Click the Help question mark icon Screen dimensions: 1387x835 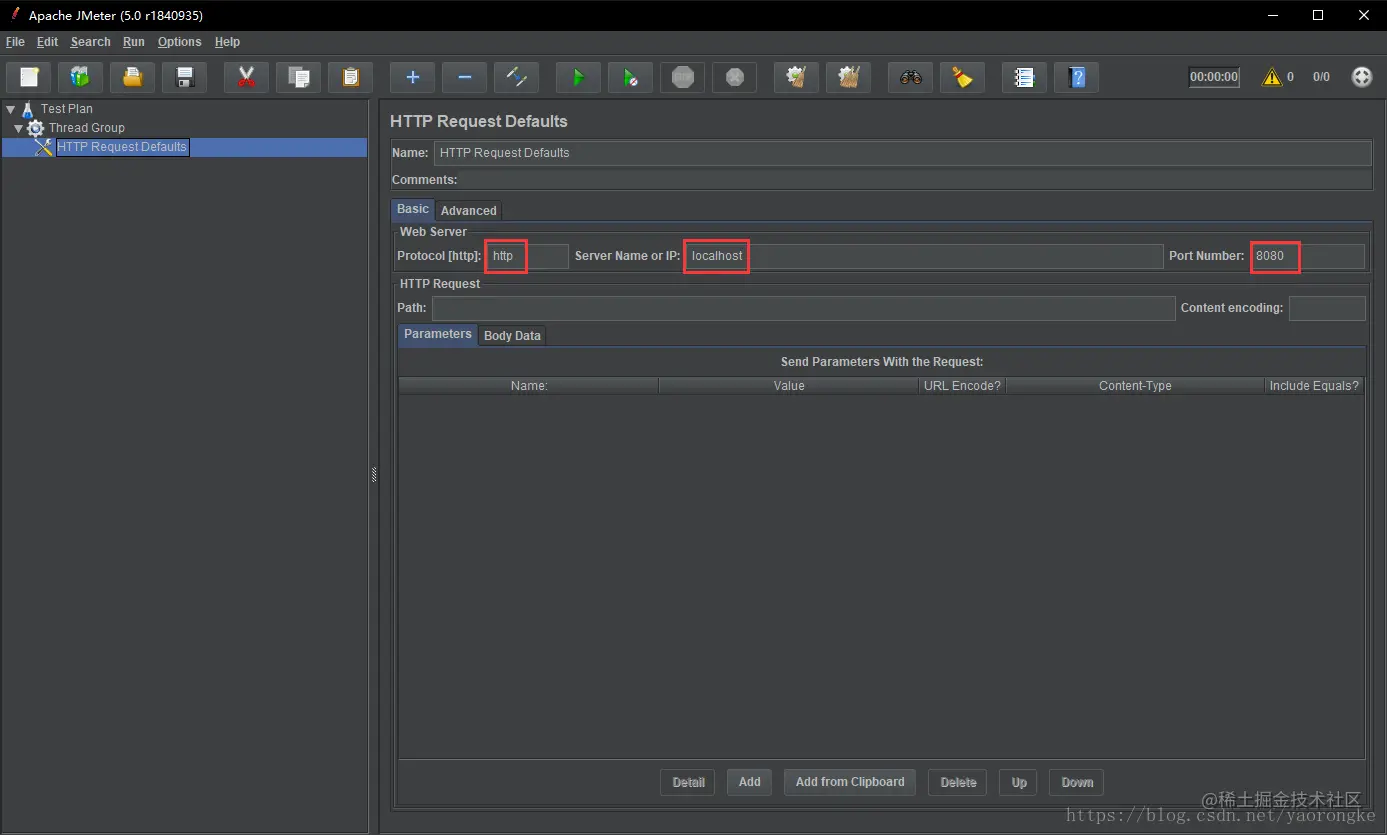[1076, 77]
